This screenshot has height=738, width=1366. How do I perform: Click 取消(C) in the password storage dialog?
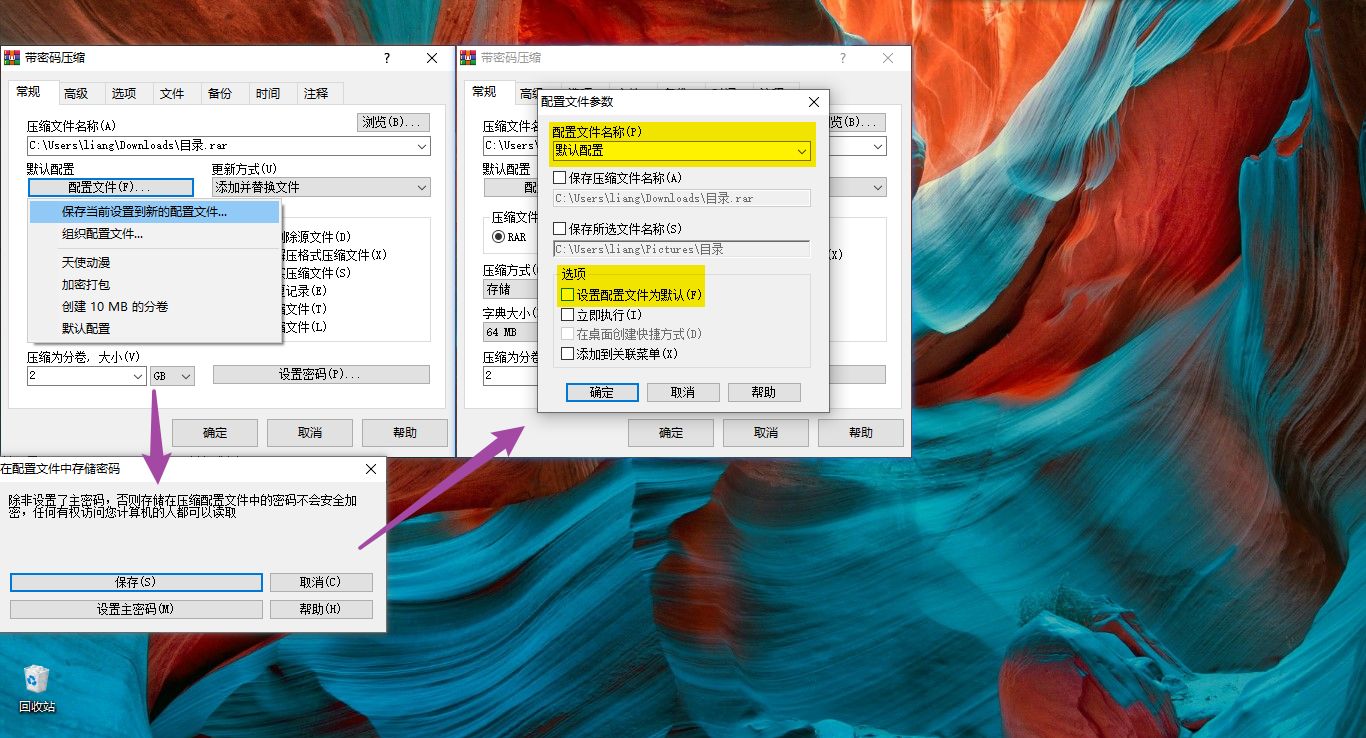tap(321, 582)
